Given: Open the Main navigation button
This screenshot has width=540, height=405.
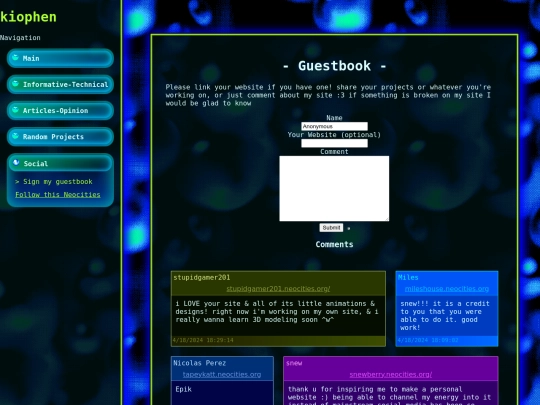Looking at the screenshot, I should [x=60, y=58].
